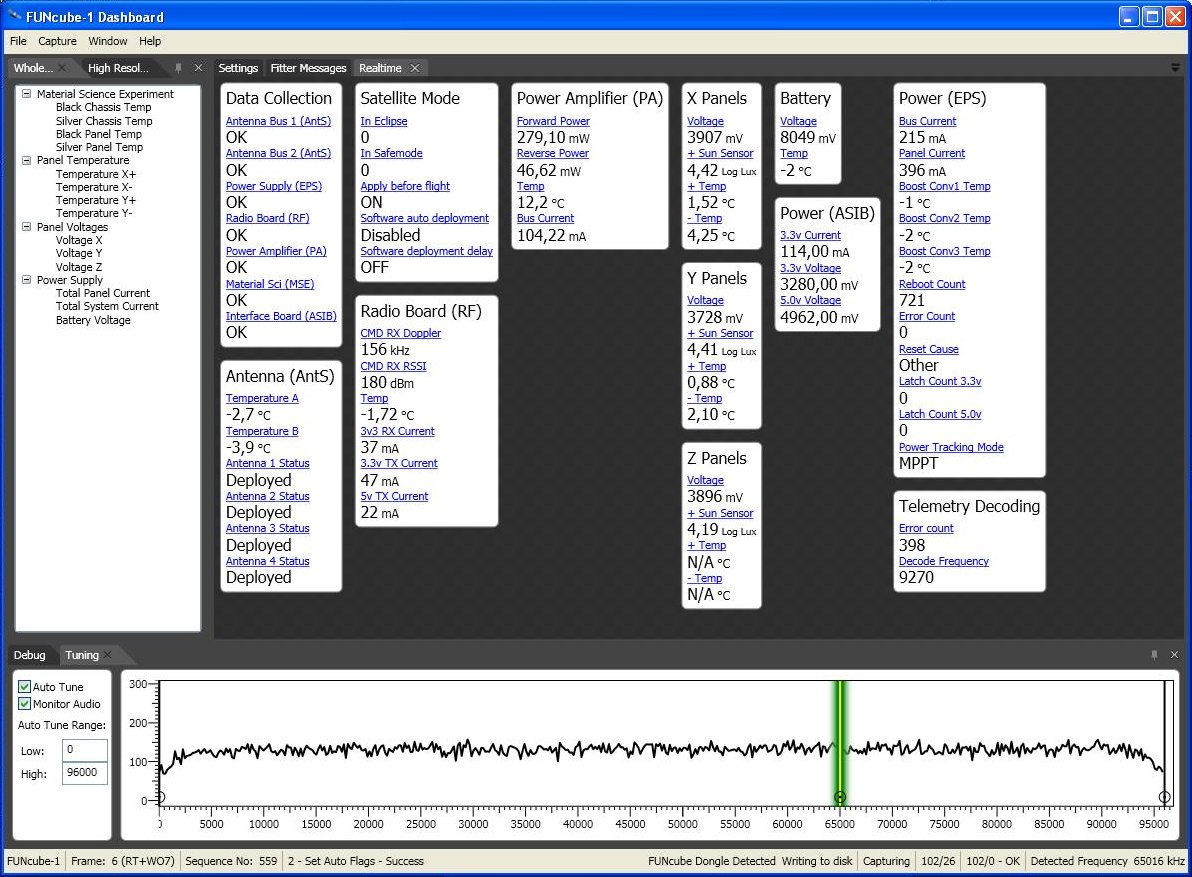Close the Whole... tab with its x icon
Screen dimensions: 1192x877
(62, 68)
